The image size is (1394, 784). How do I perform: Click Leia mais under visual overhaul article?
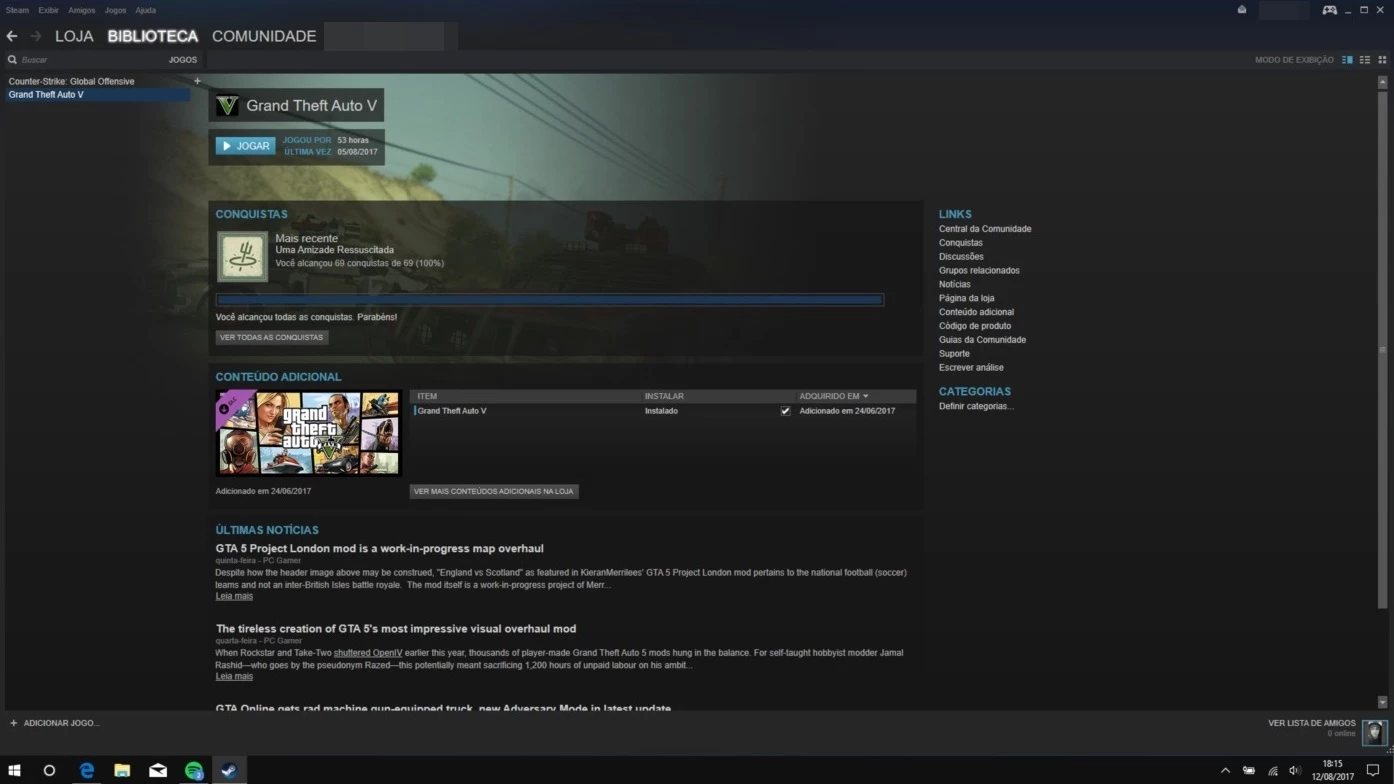tap(234, 676)
